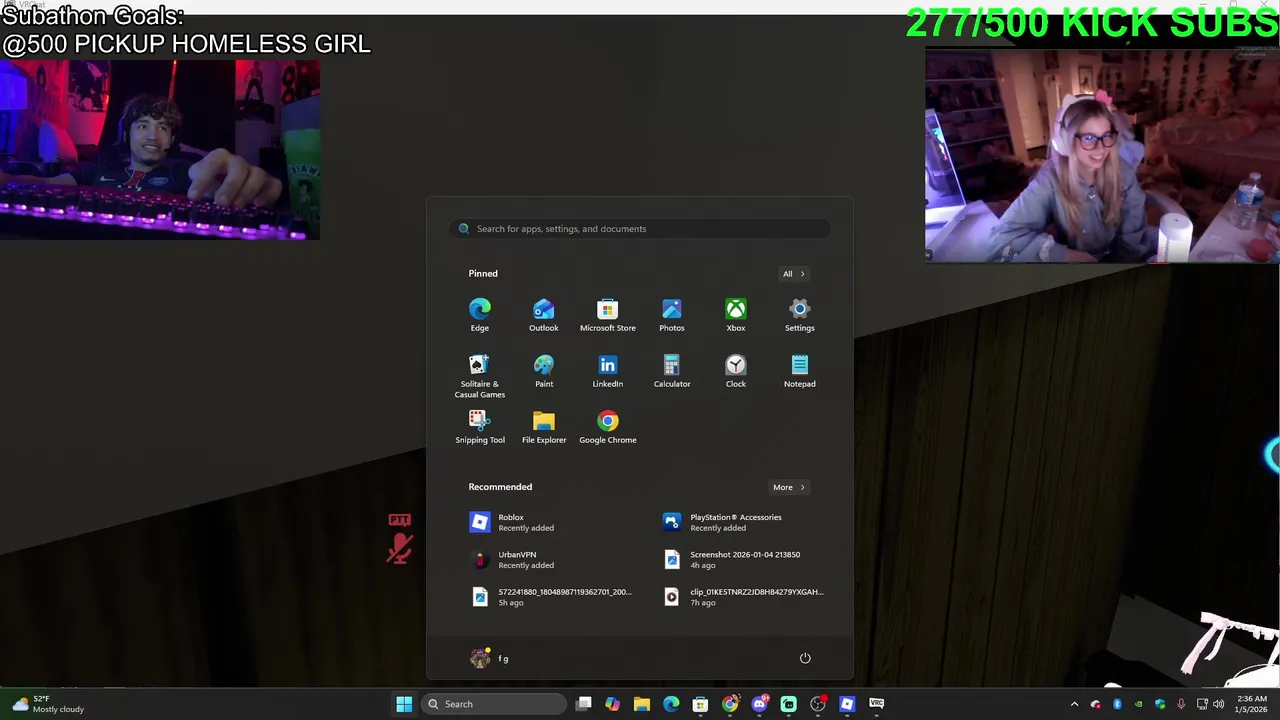Click the Bluetooth tray icon
The height and width of the screenshot is (720, 1280).
point(1117,704)
